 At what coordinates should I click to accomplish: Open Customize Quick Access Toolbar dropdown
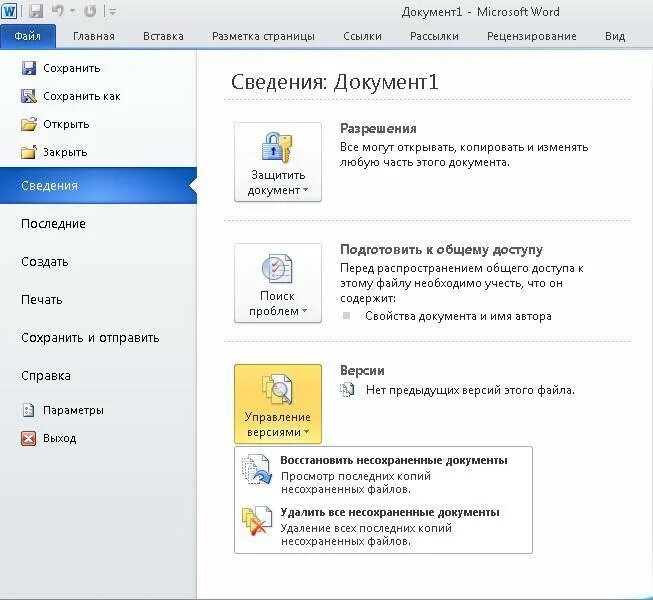(x=112, y=12)
